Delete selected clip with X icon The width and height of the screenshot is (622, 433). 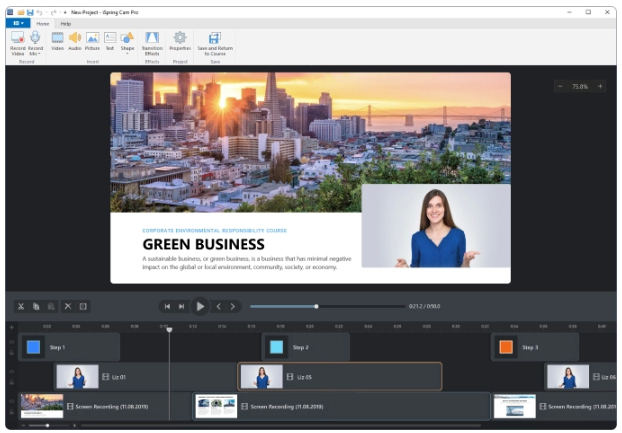click(68, 307)
